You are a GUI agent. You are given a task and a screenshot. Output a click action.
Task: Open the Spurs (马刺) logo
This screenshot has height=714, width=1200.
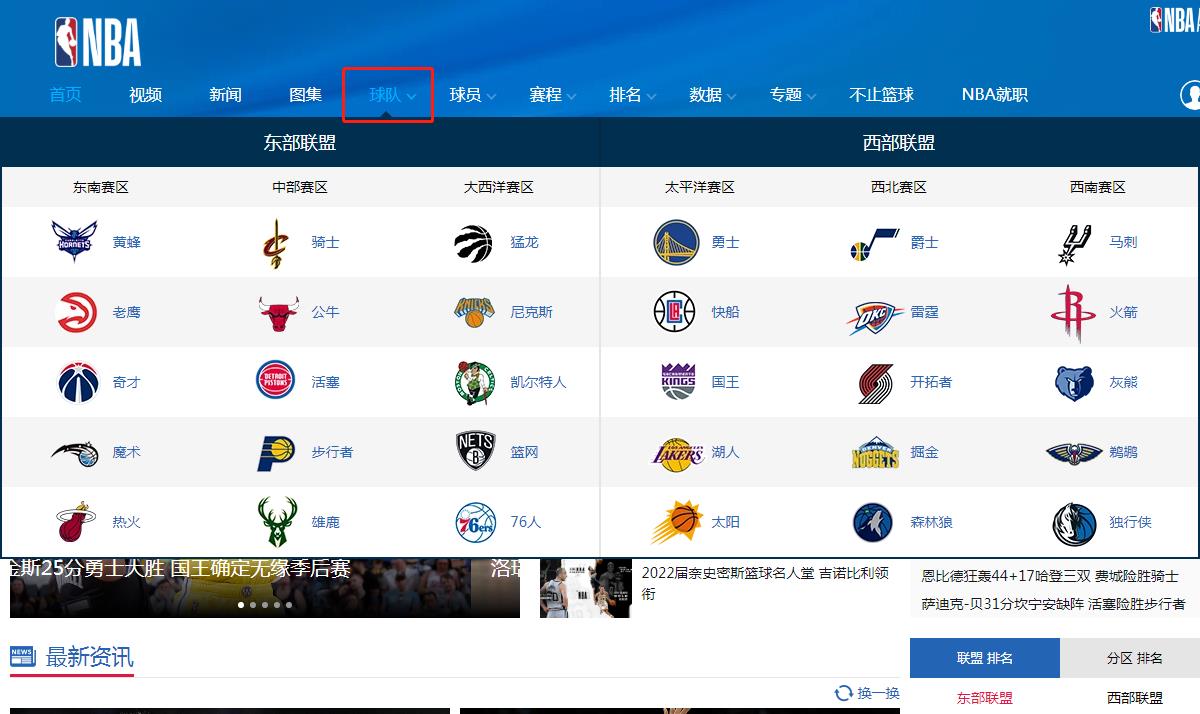[x=1075, y=243]
